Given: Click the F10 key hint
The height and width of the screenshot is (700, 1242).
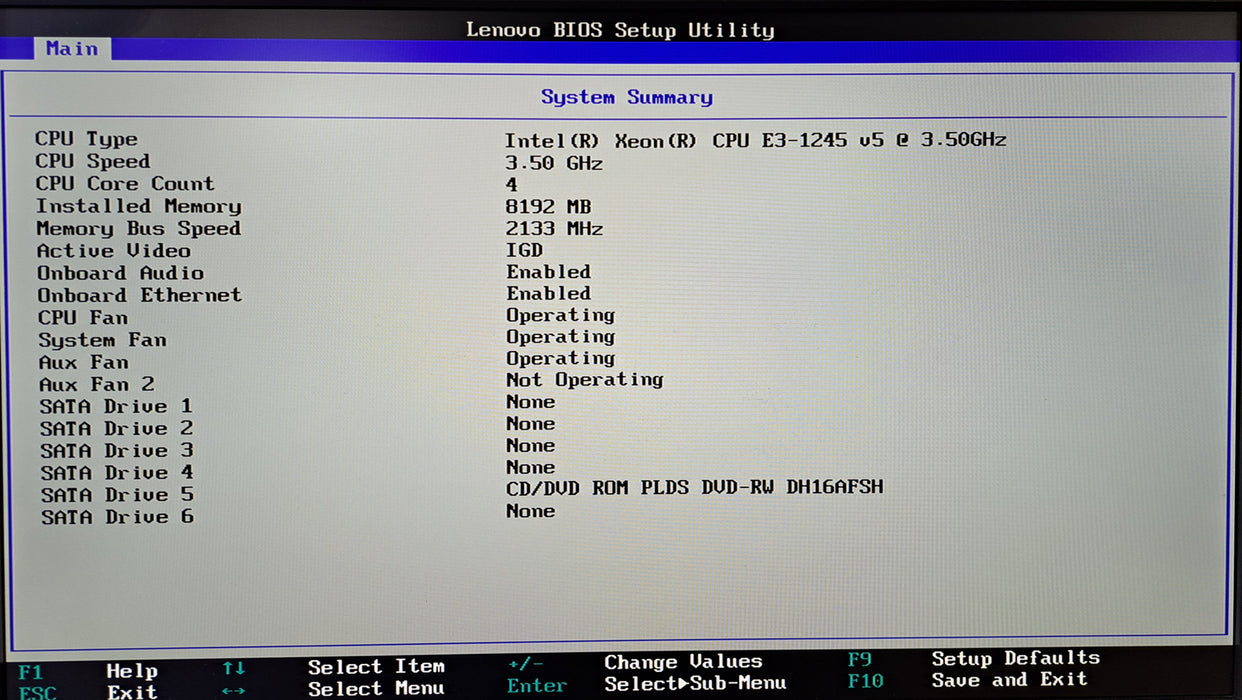Looking at the screenshot, I should pos(866,681).
